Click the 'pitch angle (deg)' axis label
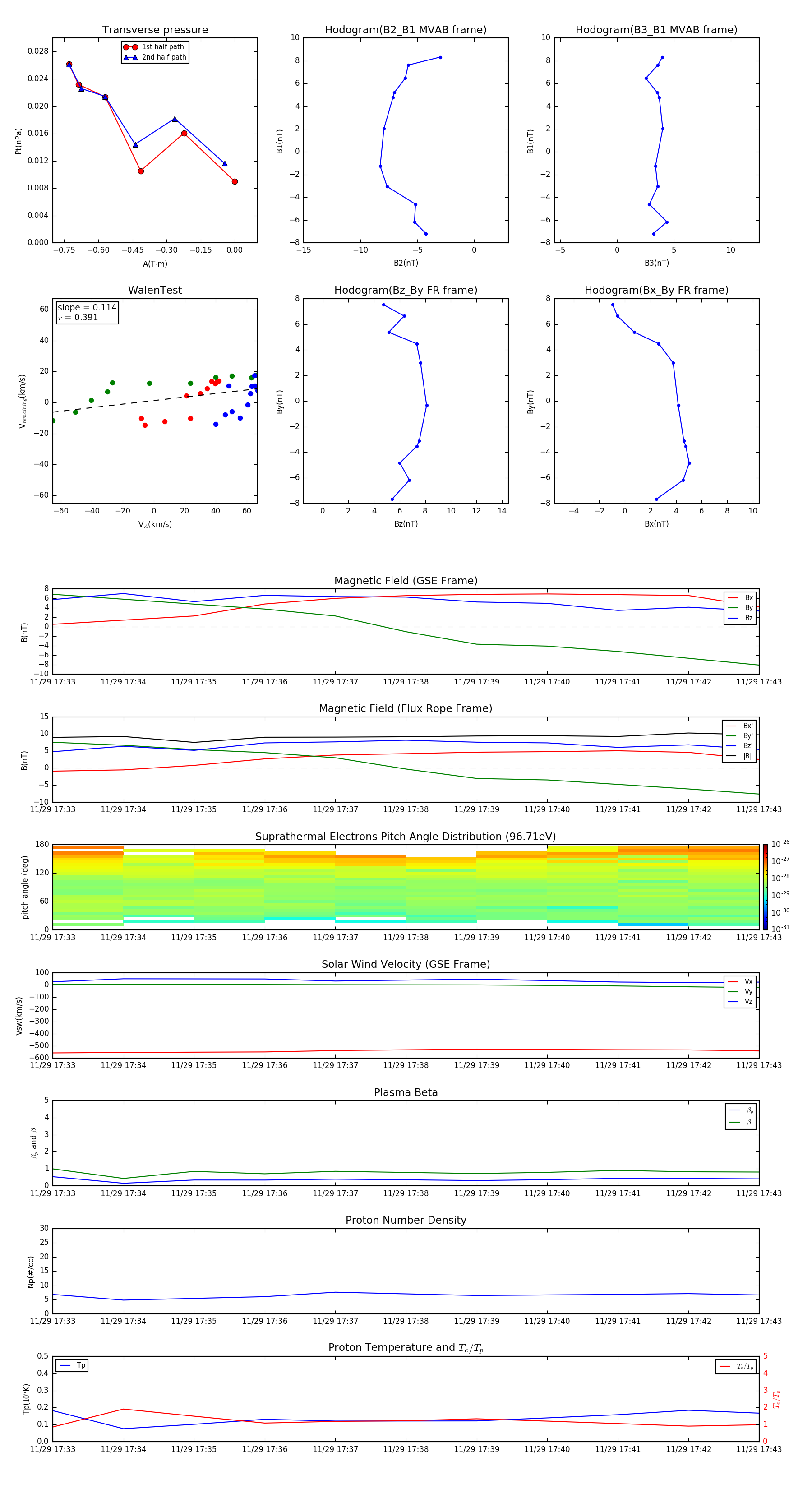This screenshot has height=1489, width=812. pyautogui.click(x=25, y=887)
